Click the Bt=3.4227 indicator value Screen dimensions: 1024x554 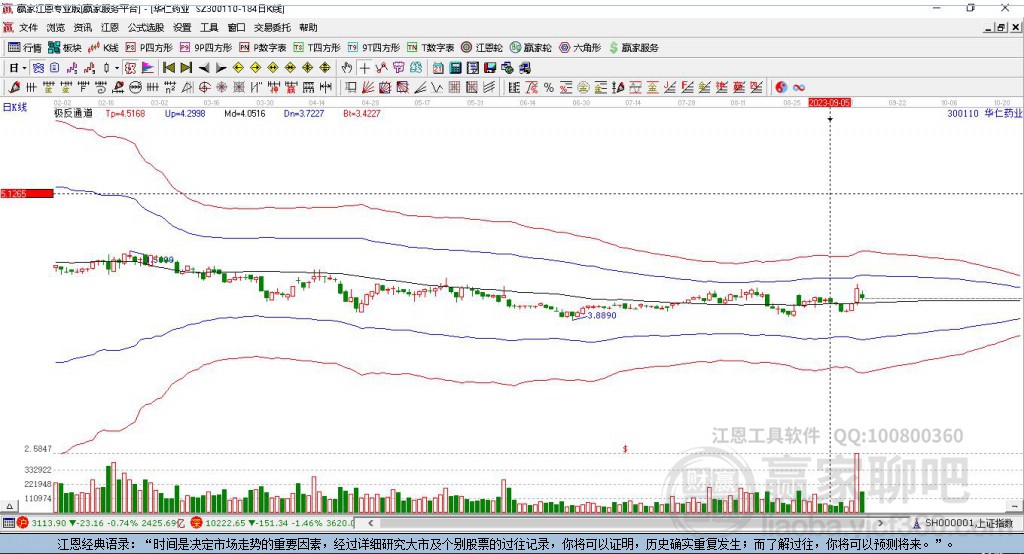[x=361, y=114]
